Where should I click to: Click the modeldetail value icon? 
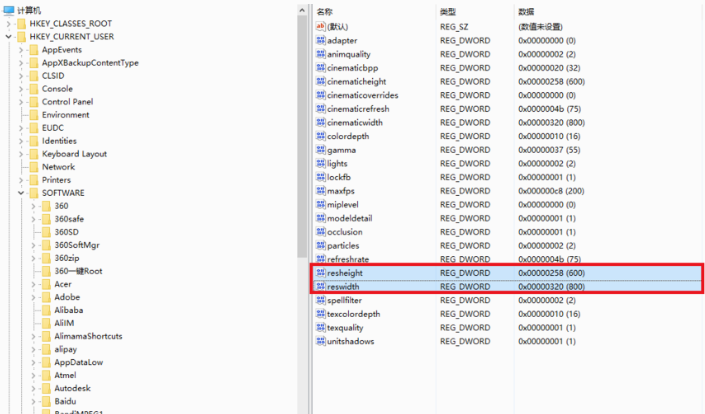click(x=321, y=218)
